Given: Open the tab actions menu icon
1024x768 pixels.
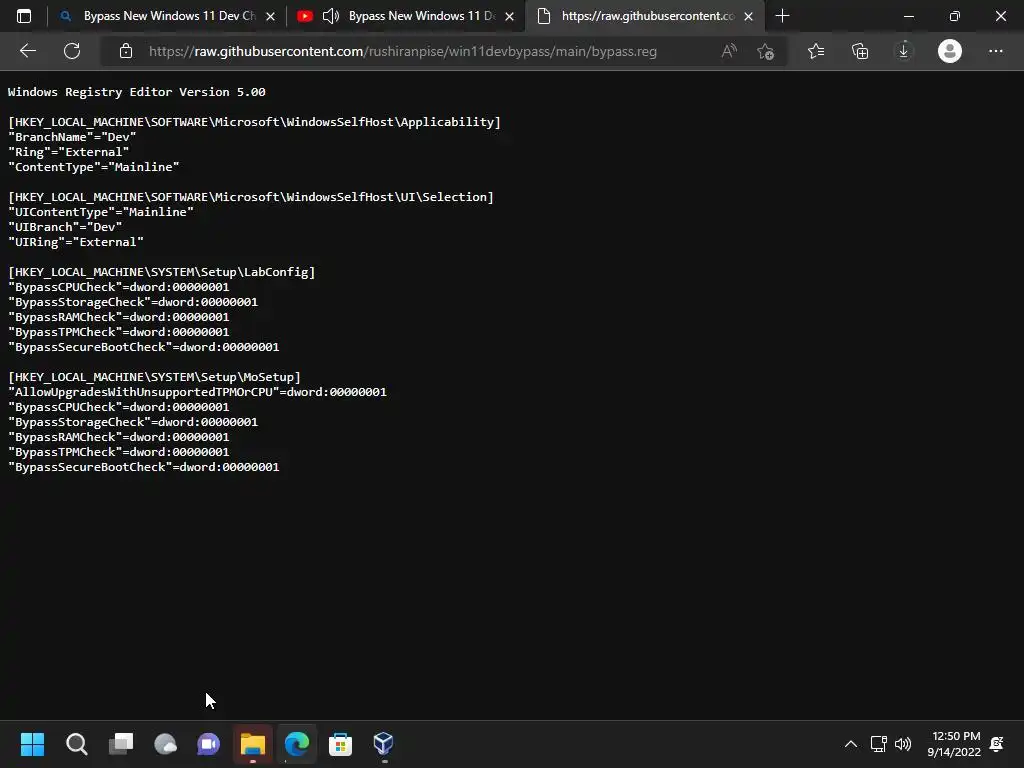Looking at the screenshot, I should click(x=24, y=16).
